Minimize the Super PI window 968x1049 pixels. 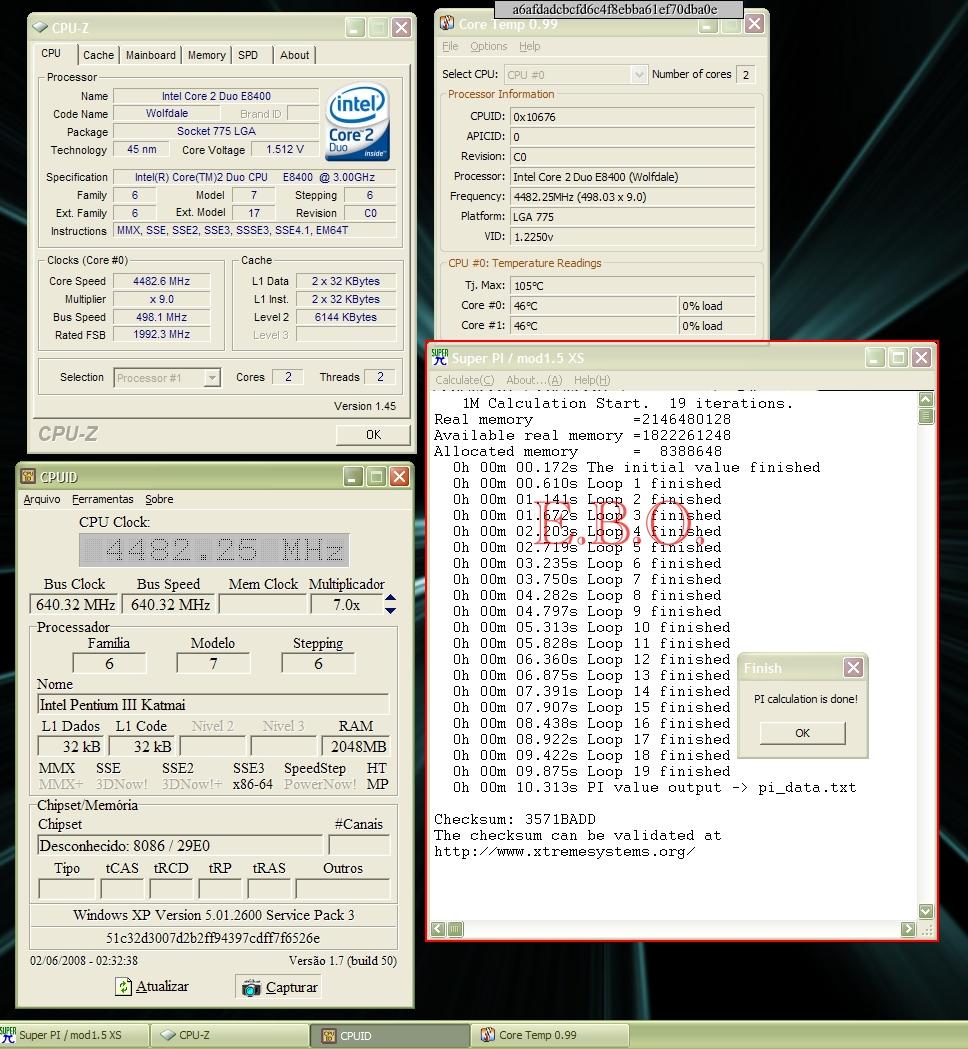[875, 357]
